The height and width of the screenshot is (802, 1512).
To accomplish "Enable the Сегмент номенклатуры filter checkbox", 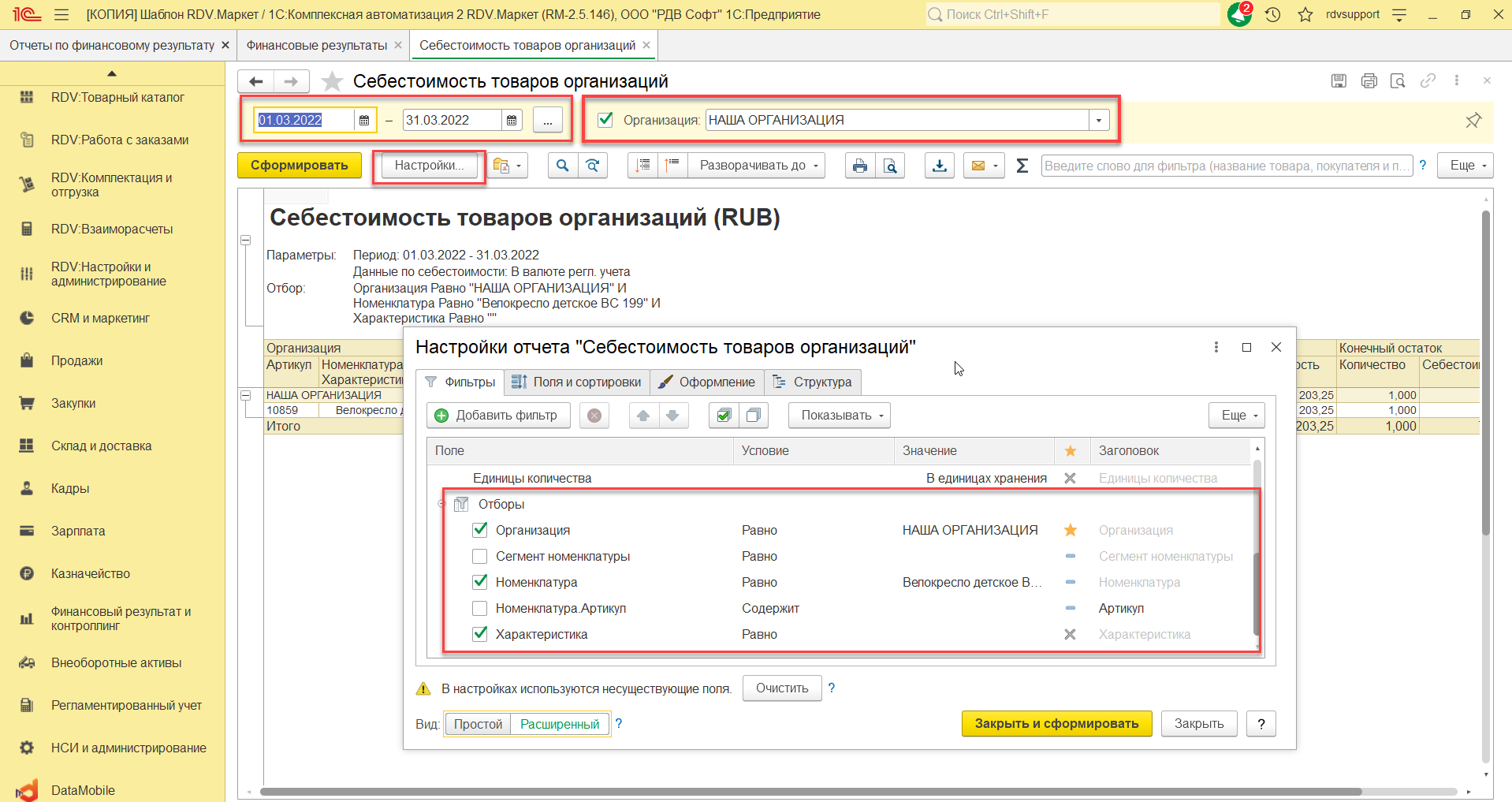I will pos(479,556).
